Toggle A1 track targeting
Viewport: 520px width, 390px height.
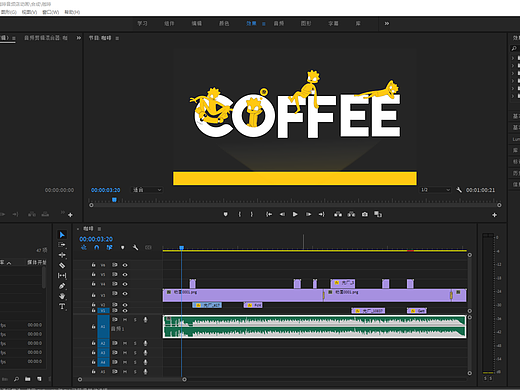pyautogui.click(x=103, y=327)
